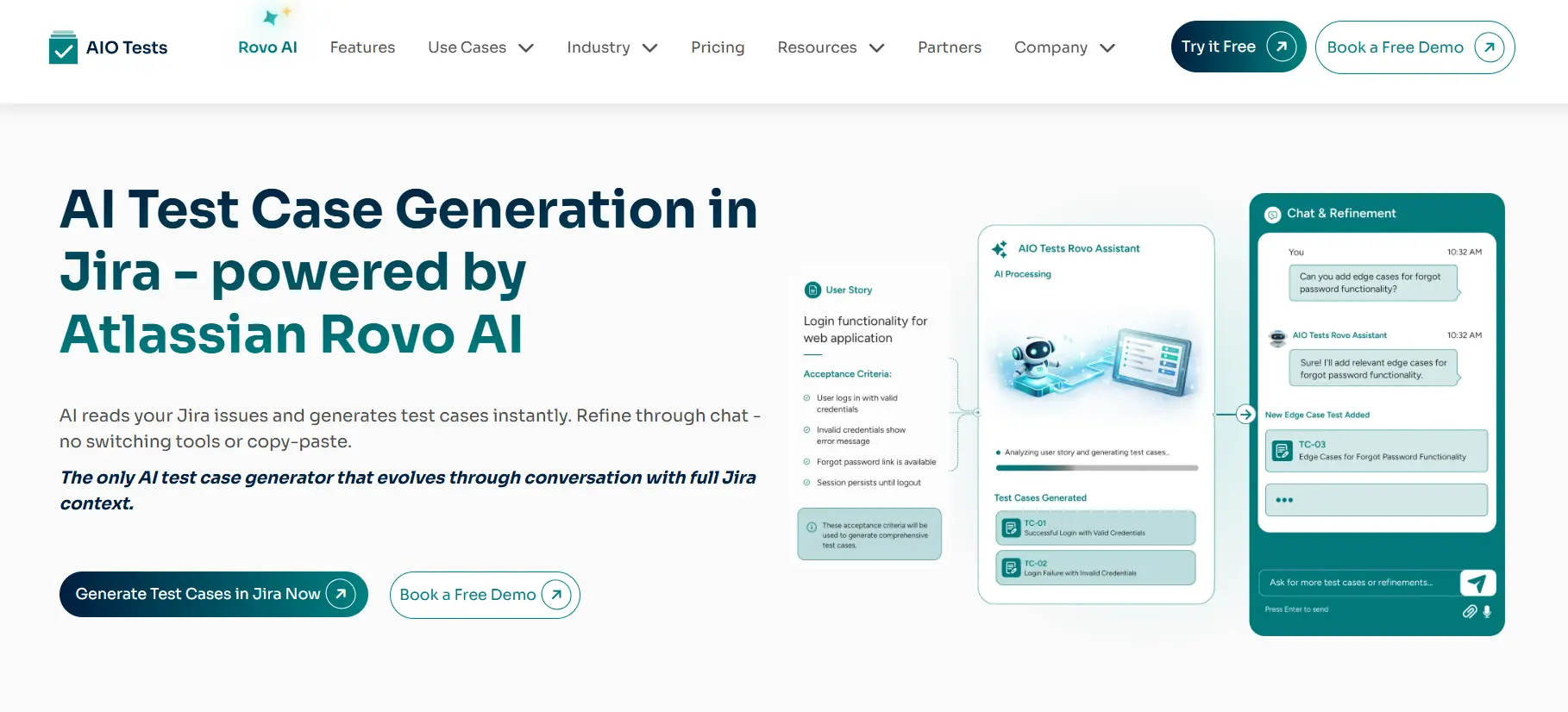Click check icon beside 'Forgot password link is available'
This screenshot has height=712, width=1568.
pos(807,462)
